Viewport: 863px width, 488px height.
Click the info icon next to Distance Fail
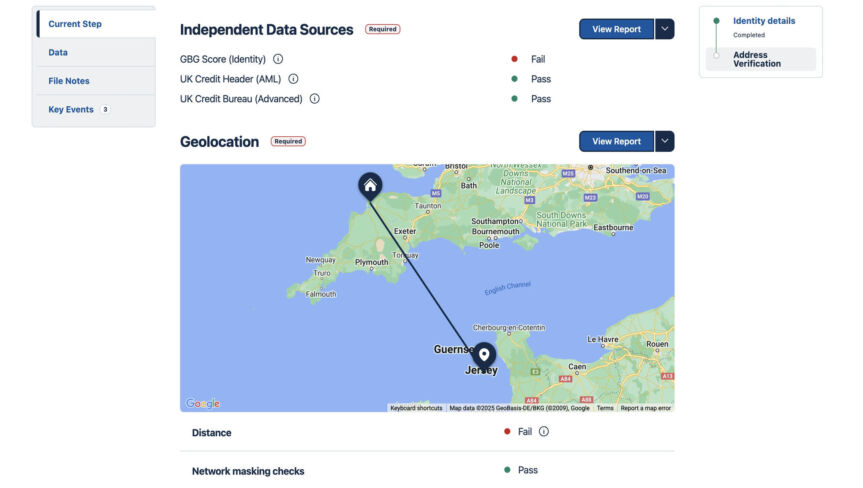(544, 432)
